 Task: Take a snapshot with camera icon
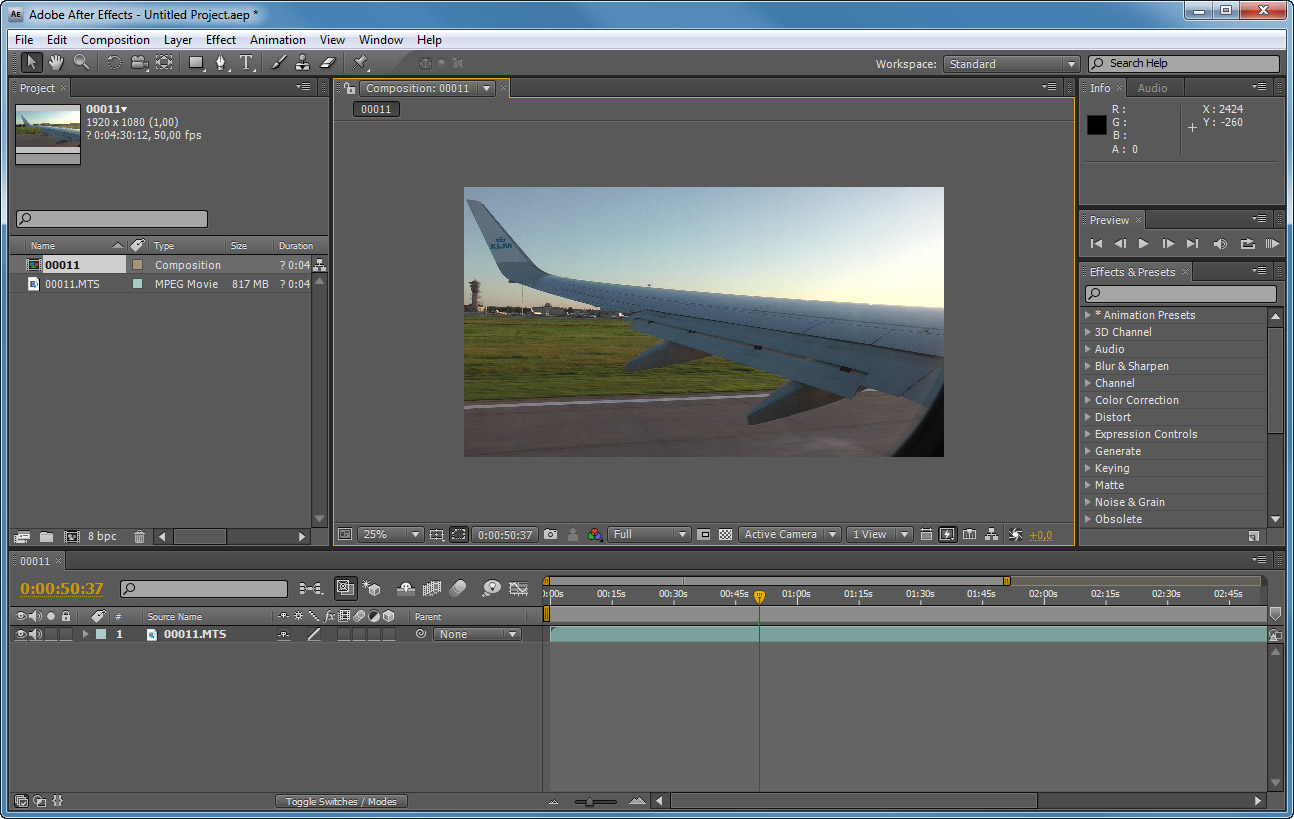coord(550,535)
